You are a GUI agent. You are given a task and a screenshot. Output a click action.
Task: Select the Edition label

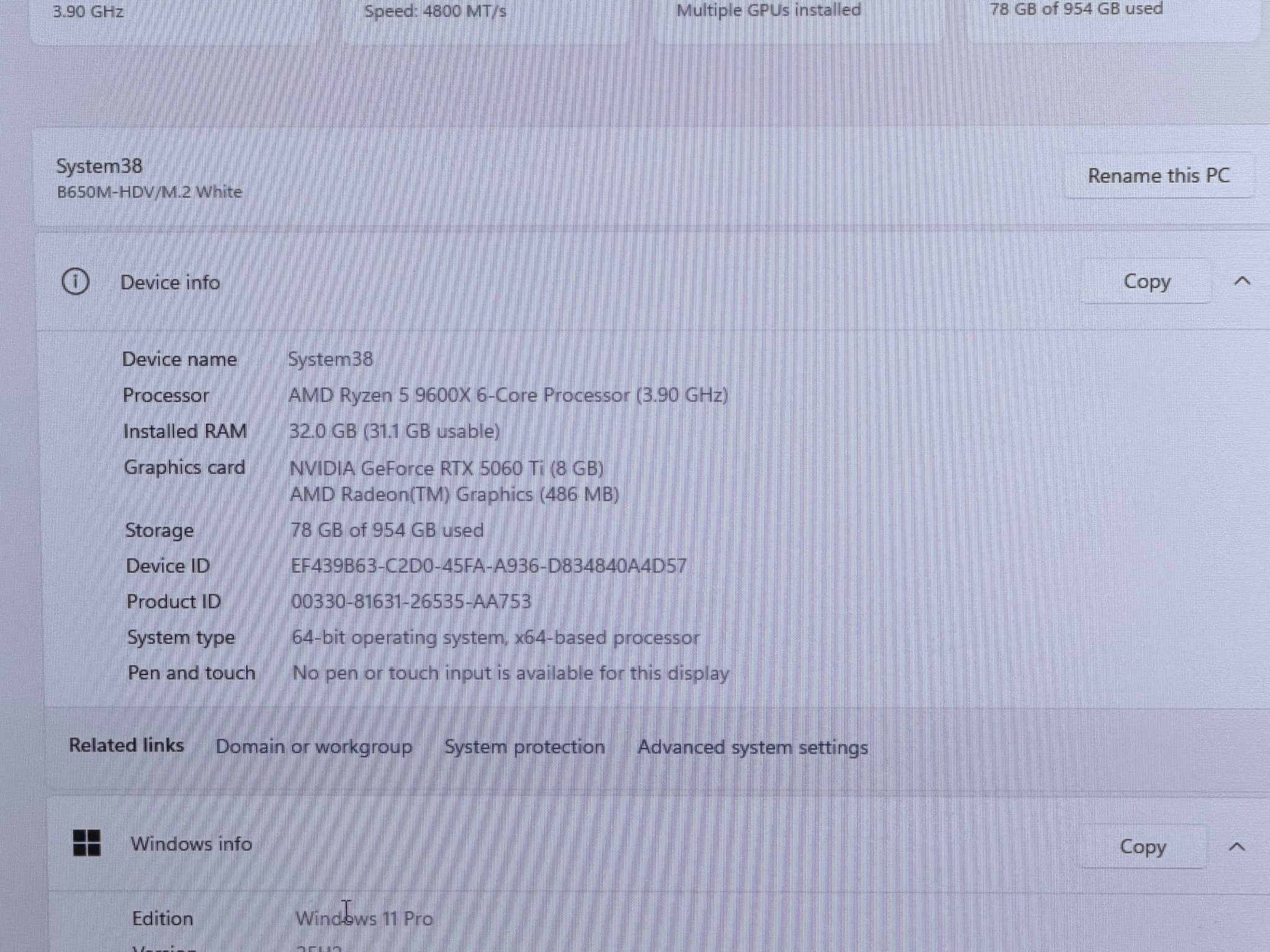coord(162,919)
